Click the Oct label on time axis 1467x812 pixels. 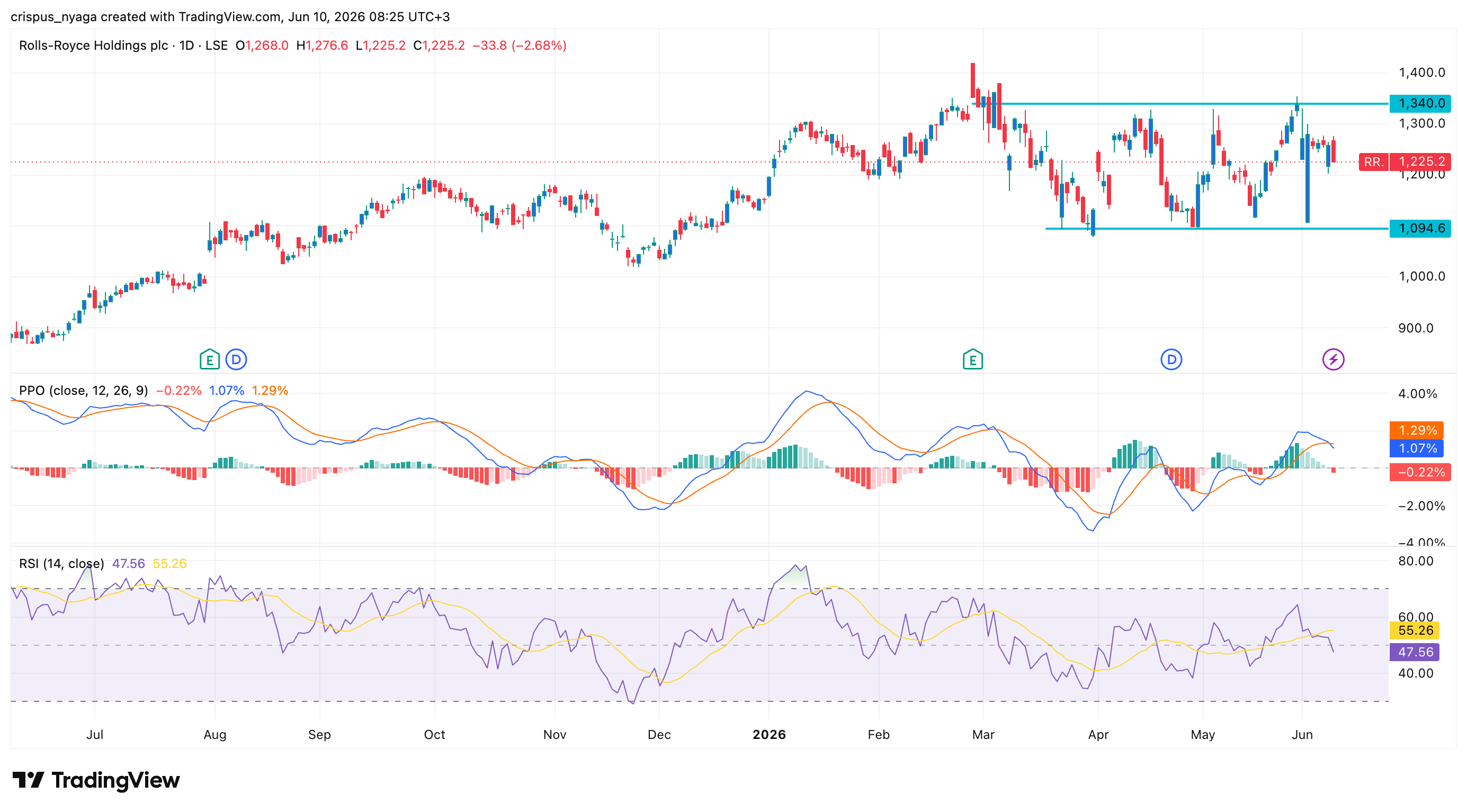click(434, 735)
